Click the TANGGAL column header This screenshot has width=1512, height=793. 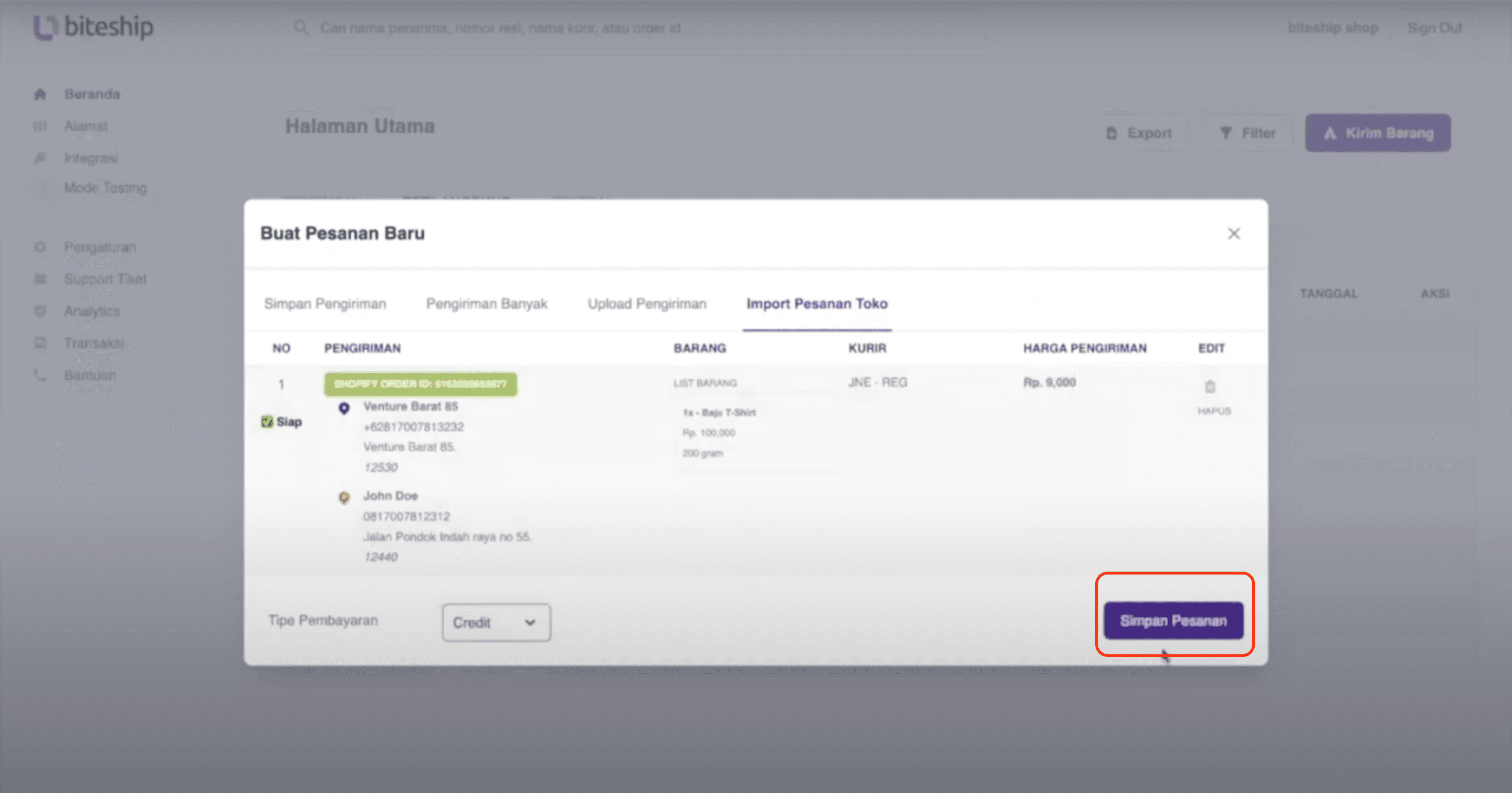point(1328,294)
